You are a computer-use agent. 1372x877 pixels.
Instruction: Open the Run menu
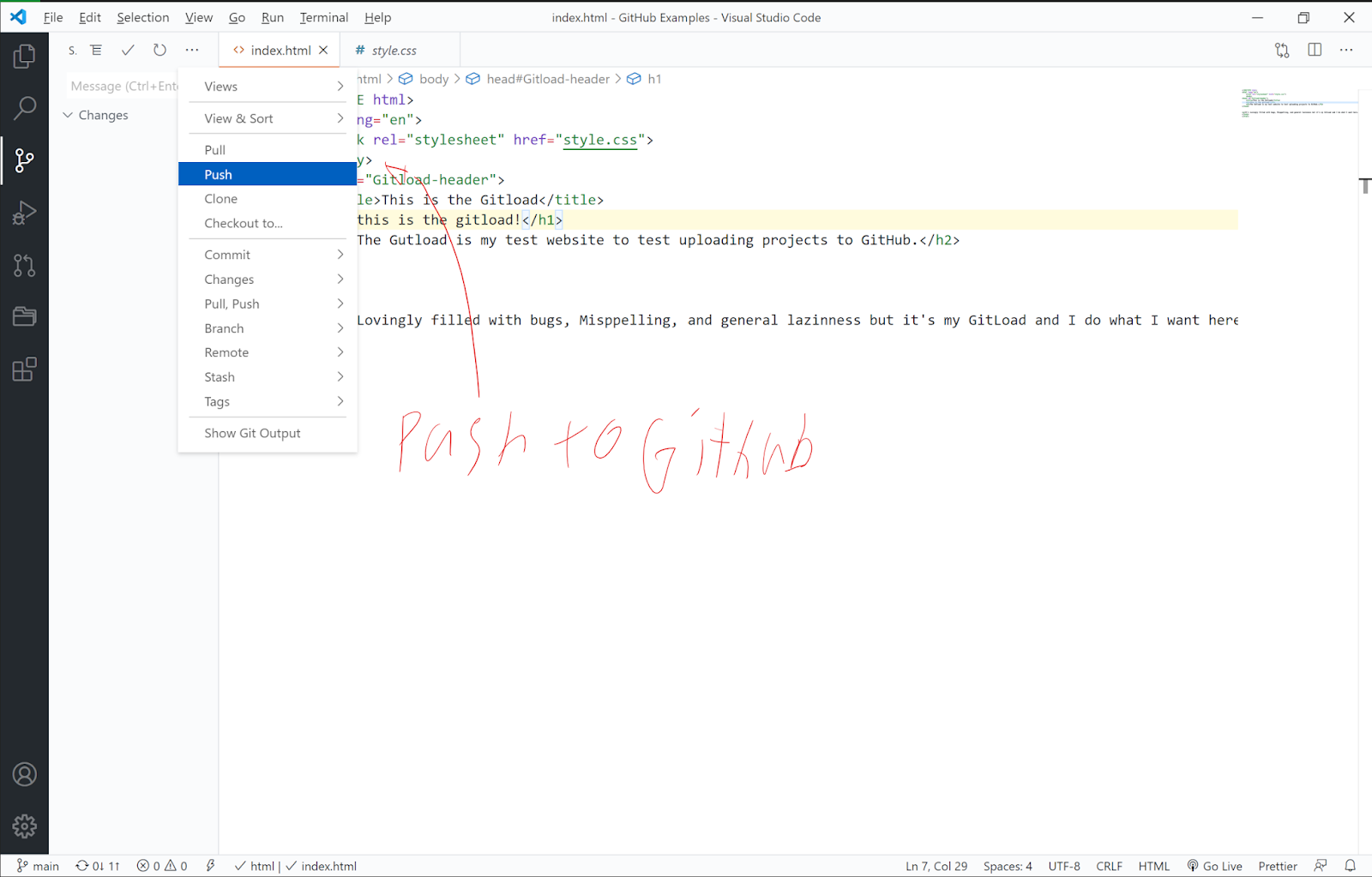coord(273,17)
